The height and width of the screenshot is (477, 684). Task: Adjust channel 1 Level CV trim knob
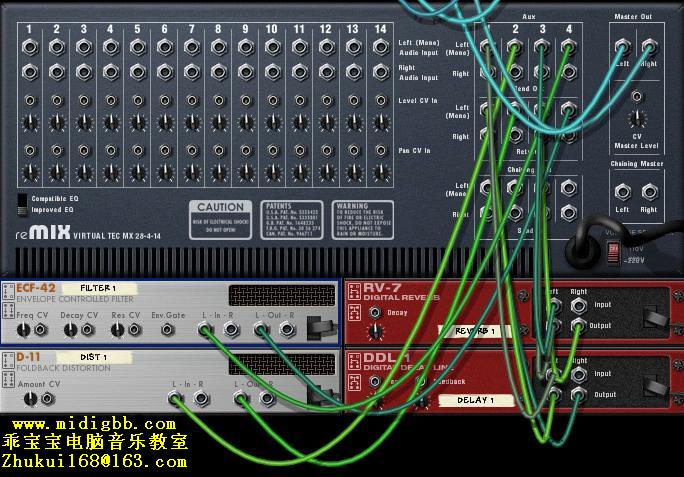[30, 123]
